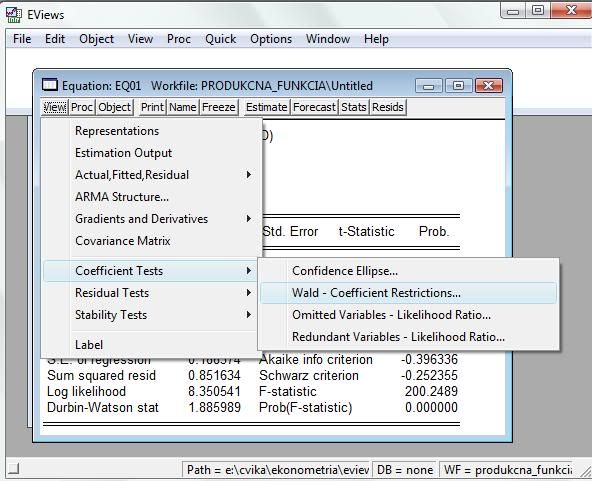Click the Sum squared resid value 0.851634
The height and width of the screenshot is (481, 592).
tap(214, 375)
